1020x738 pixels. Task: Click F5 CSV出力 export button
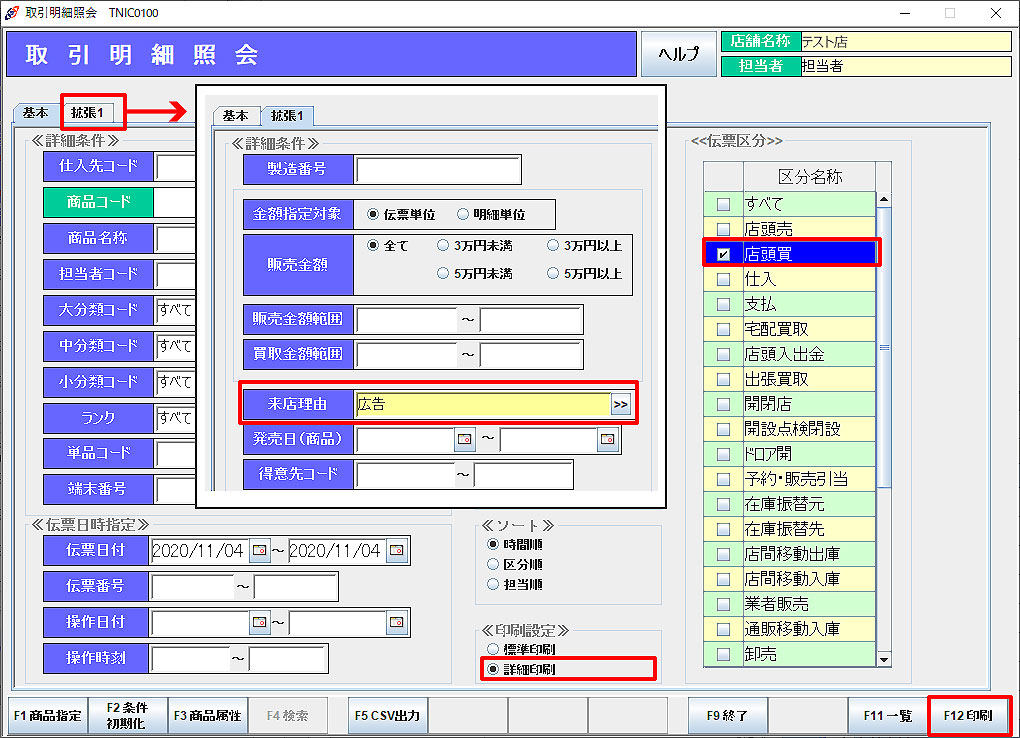[x=388, y=716]
